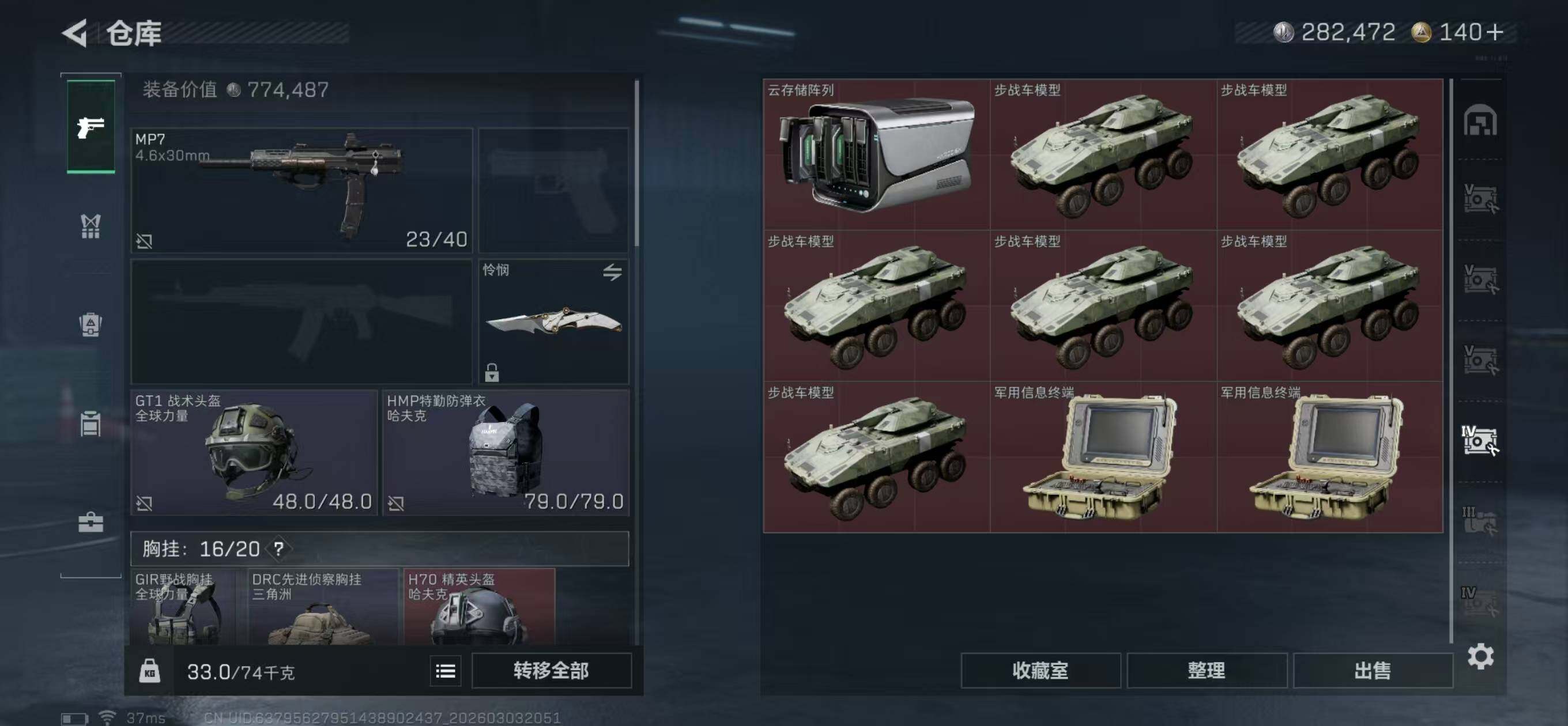Image resolution: width=1568 pixels, height=726 pixels.
Task: Toggle the swap arrows on 怜悯 knife slot
Action: coord(612,272)
